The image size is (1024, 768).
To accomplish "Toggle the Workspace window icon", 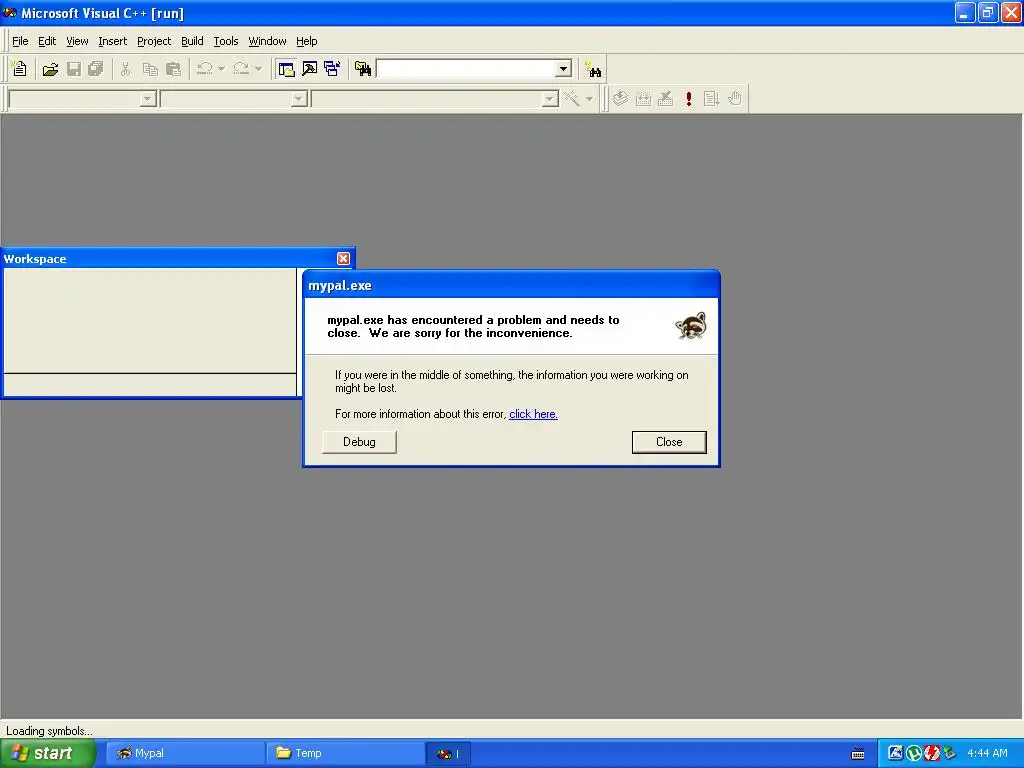I will click(x=286, y=69).
